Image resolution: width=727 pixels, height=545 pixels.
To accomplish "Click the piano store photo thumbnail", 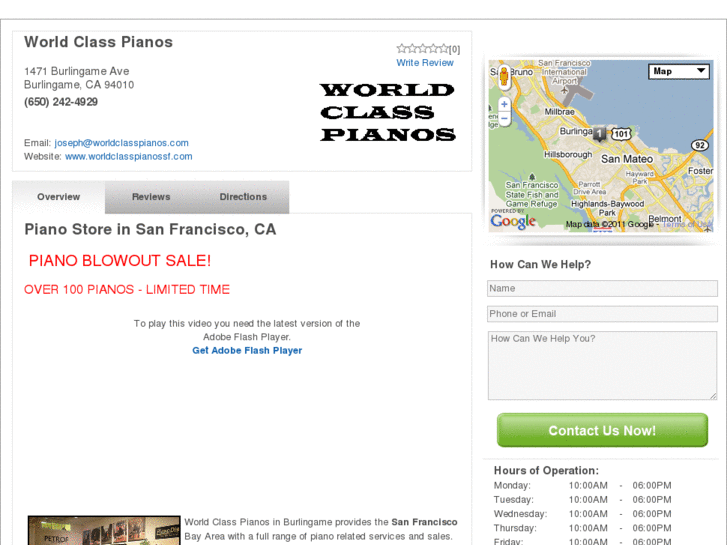I will (104, 531).
